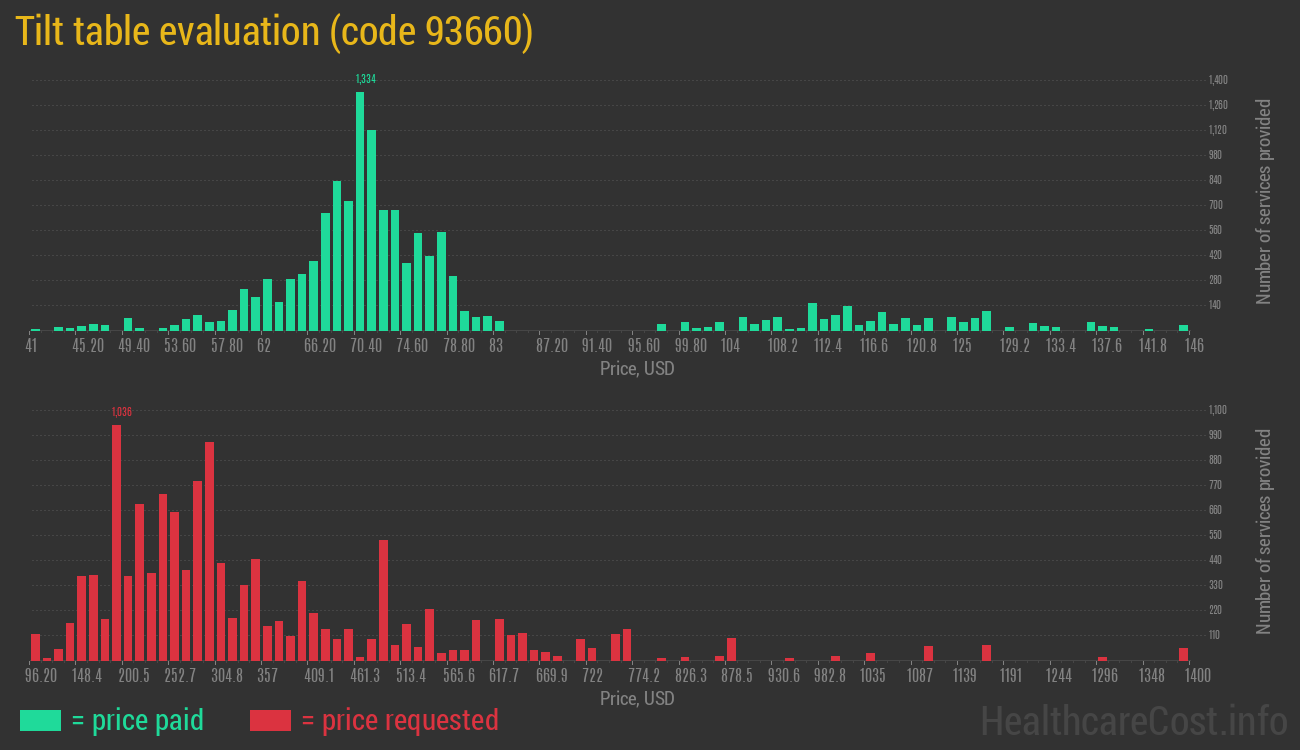Click the "Price, USD" label under the red chart
Viewport: 1300px width, 750px height.
pyautogui.click(x=637, y=699)
